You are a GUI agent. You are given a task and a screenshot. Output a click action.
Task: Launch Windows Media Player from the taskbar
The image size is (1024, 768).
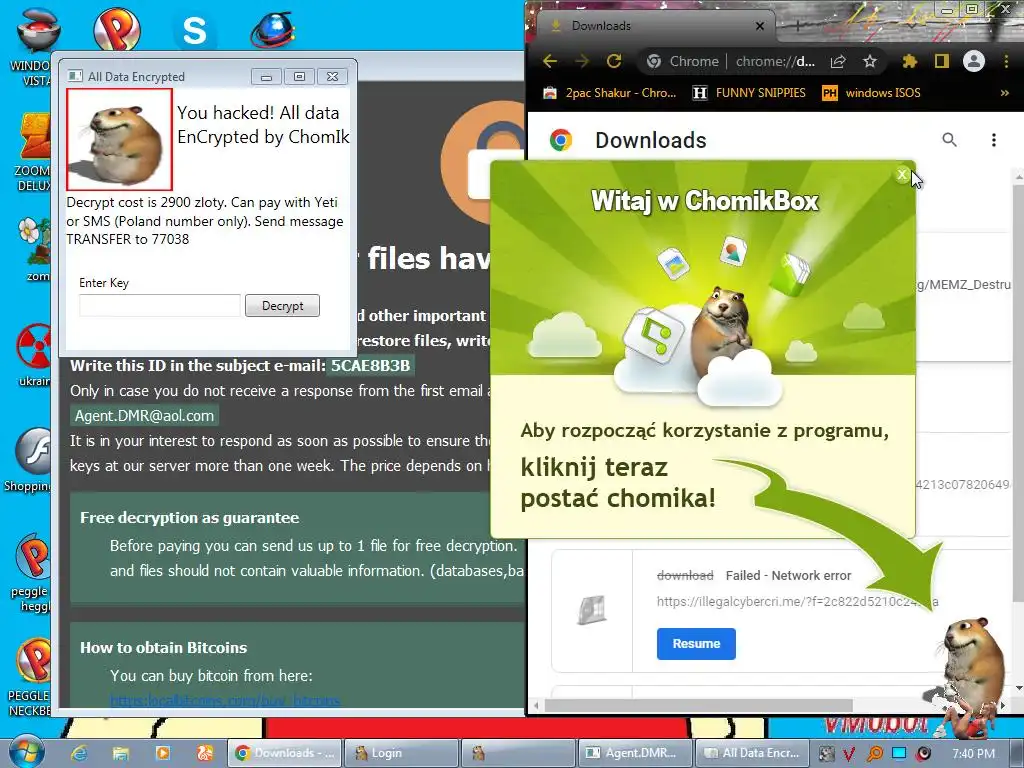click(163, 753)
